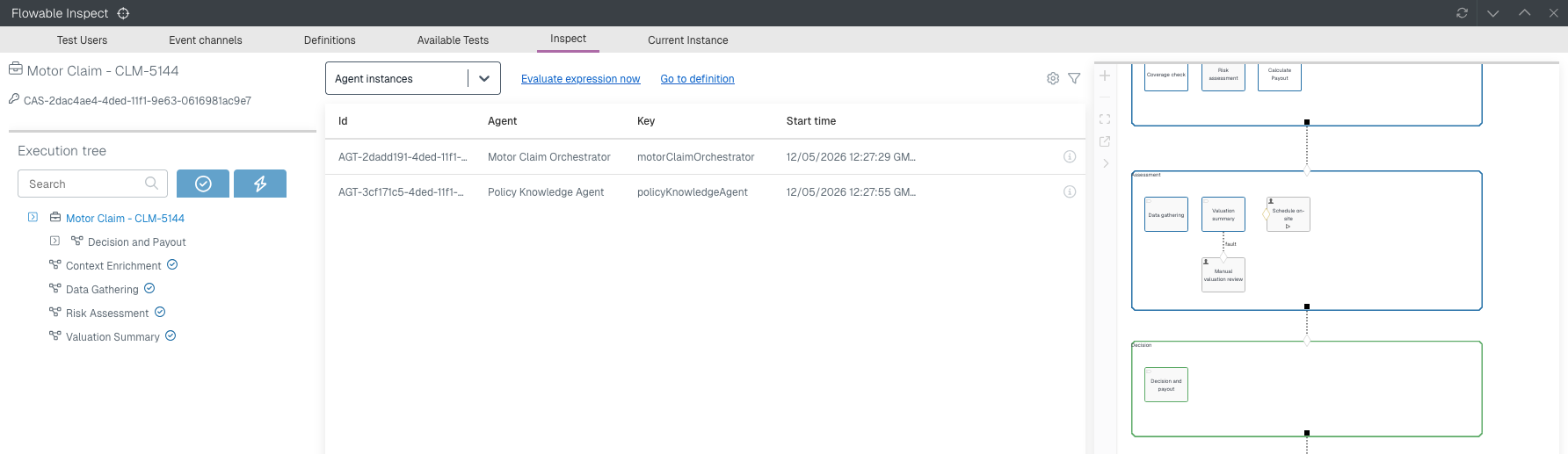Refresh the Flowable Inspect panel
The height and width of the screenshot is (454, 1568).
[1462, 13]
